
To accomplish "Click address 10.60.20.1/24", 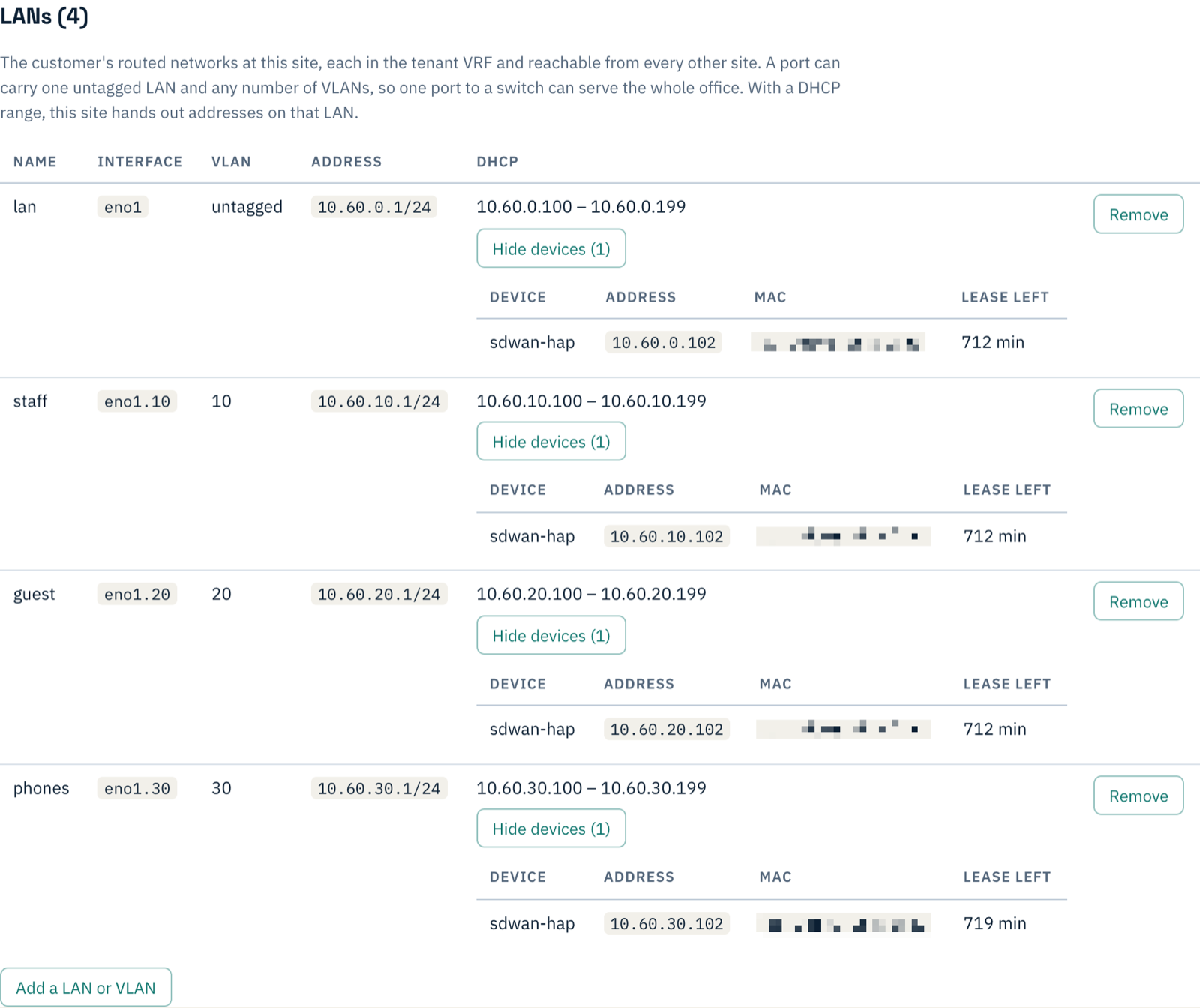I will (379, 594).
